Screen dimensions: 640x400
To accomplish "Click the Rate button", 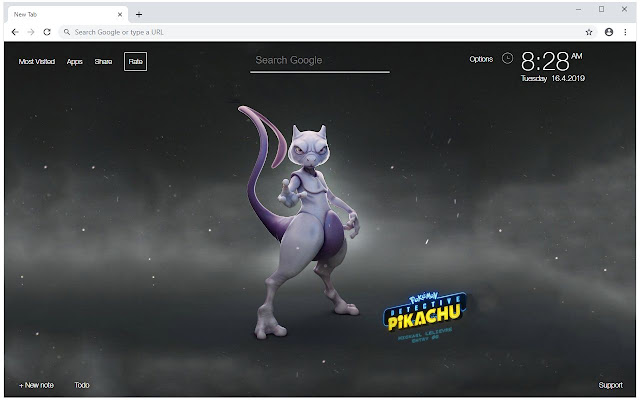I will (136, 62).
